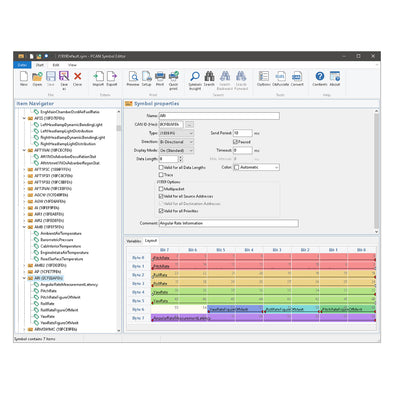
Task: Open Print Preview from the ribbon
Action: tap(133, 79)
